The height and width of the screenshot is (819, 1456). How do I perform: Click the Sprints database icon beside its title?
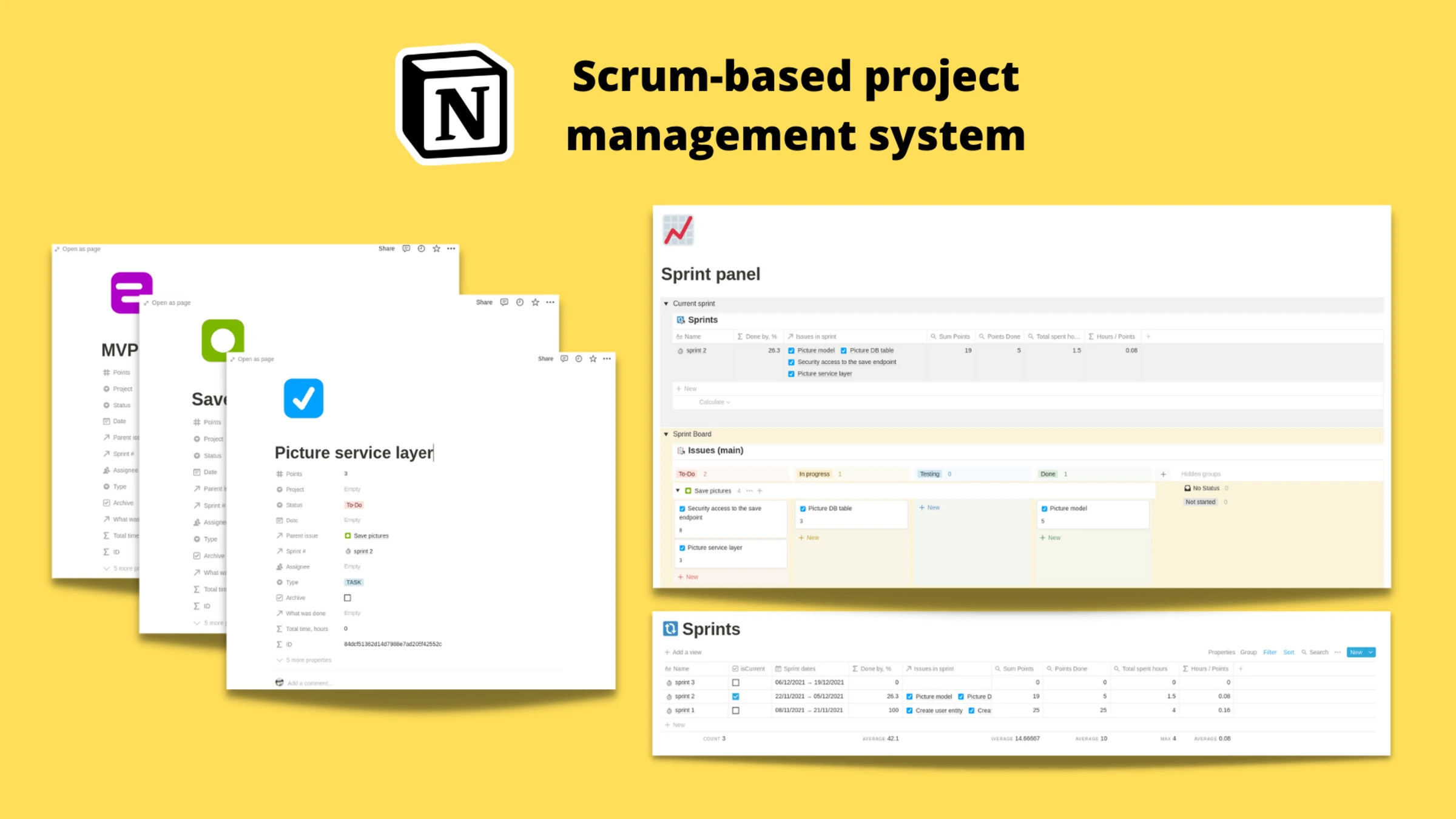670,629
